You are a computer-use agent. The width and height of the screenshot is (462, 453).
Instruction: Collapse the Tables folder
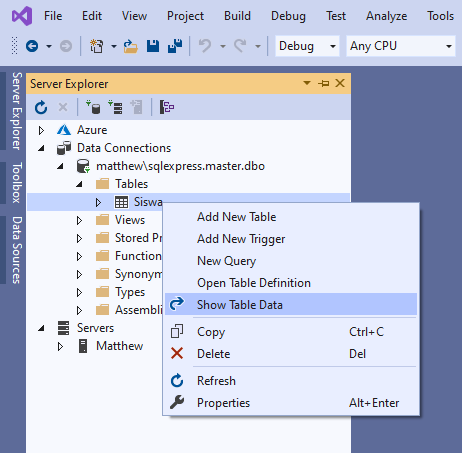pos(79,184)
